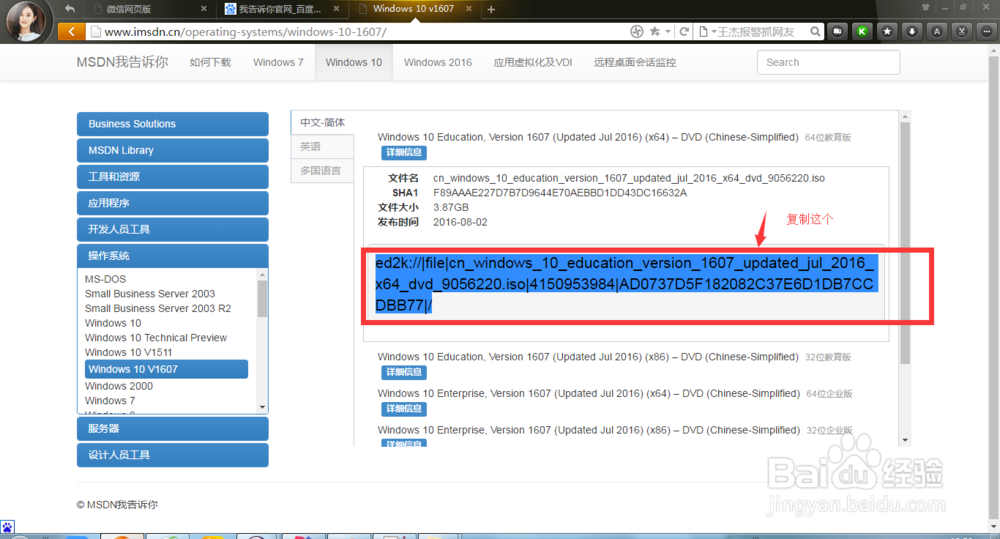This screenshot has height=539, width=1000.
Task: Click scroll-down arrow of the OS list
Action: pos(262,407)
